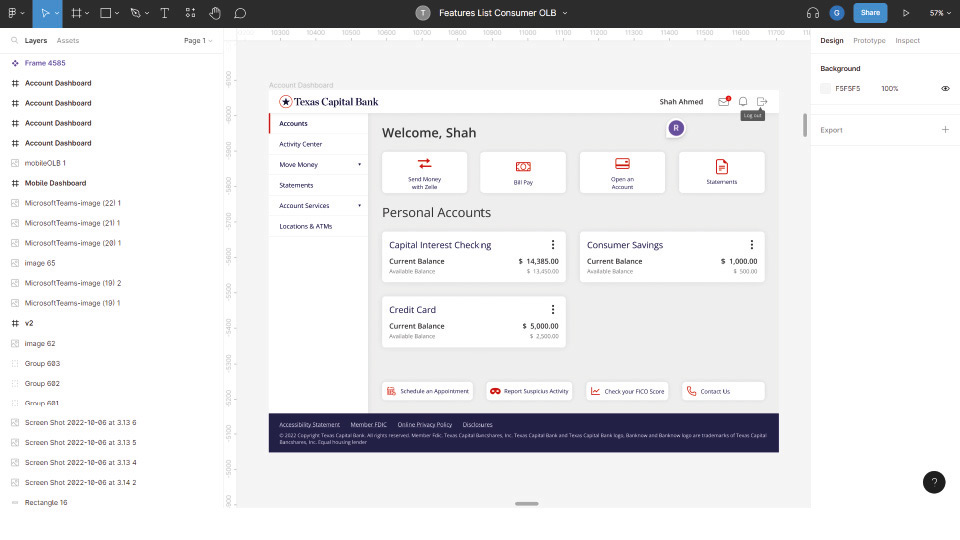
Task: Expand the Frame tool dropdown arrow
Action: [x=87, y=13]
